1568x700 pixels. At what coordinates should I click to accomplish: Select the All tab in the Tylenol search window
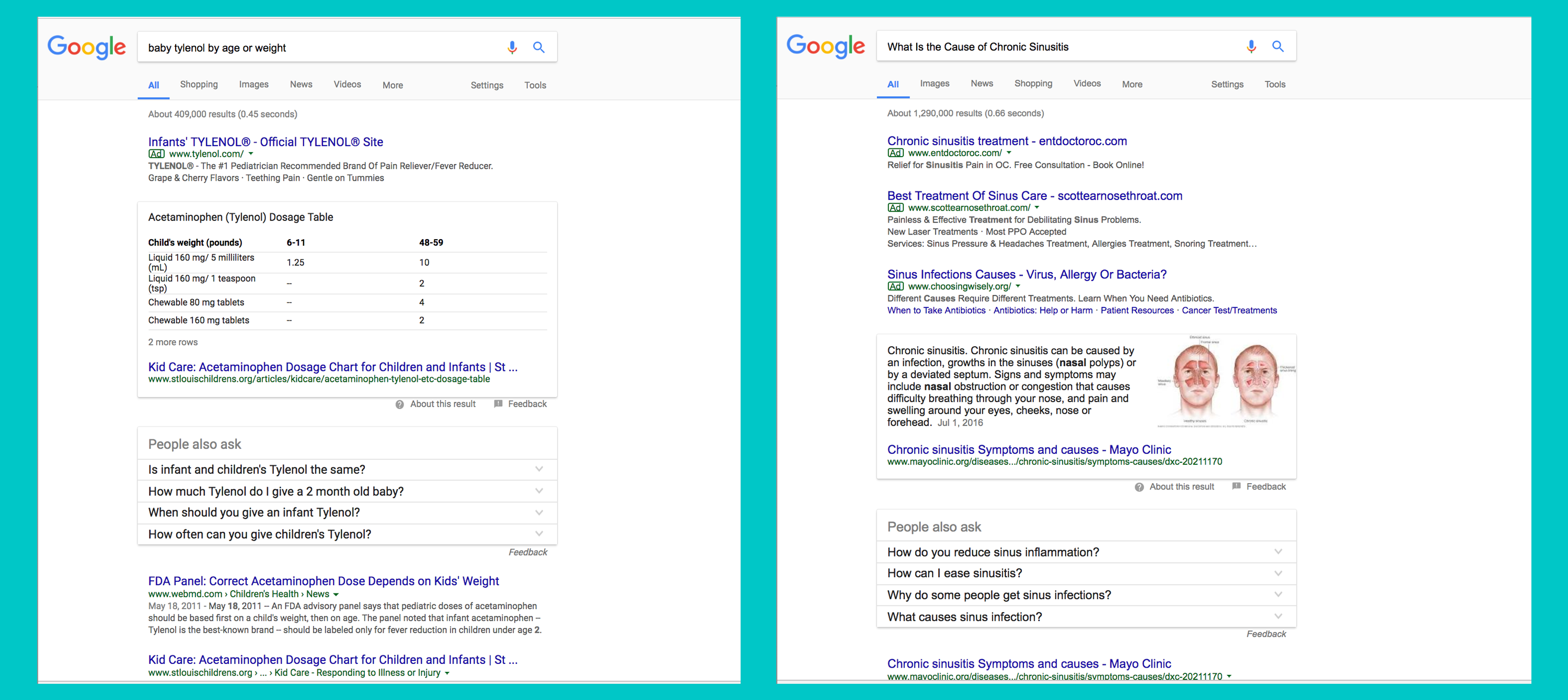click(x=154, y=85)
